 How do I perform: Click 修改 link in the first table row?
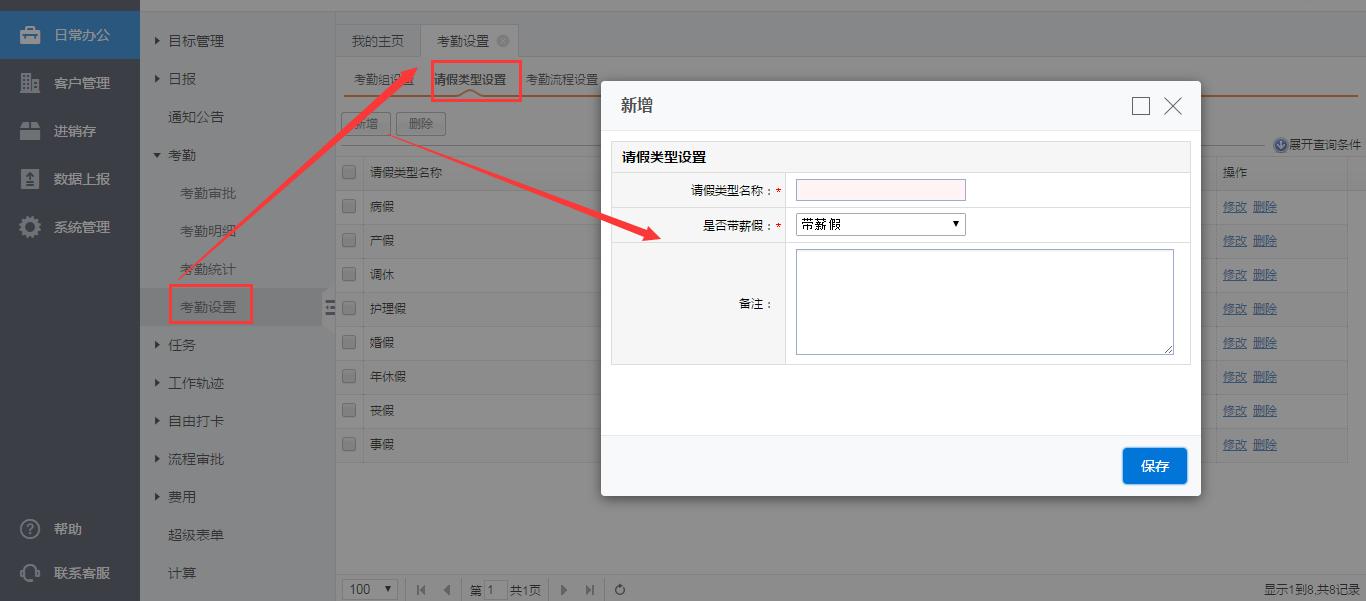(x=1234, y=207)
